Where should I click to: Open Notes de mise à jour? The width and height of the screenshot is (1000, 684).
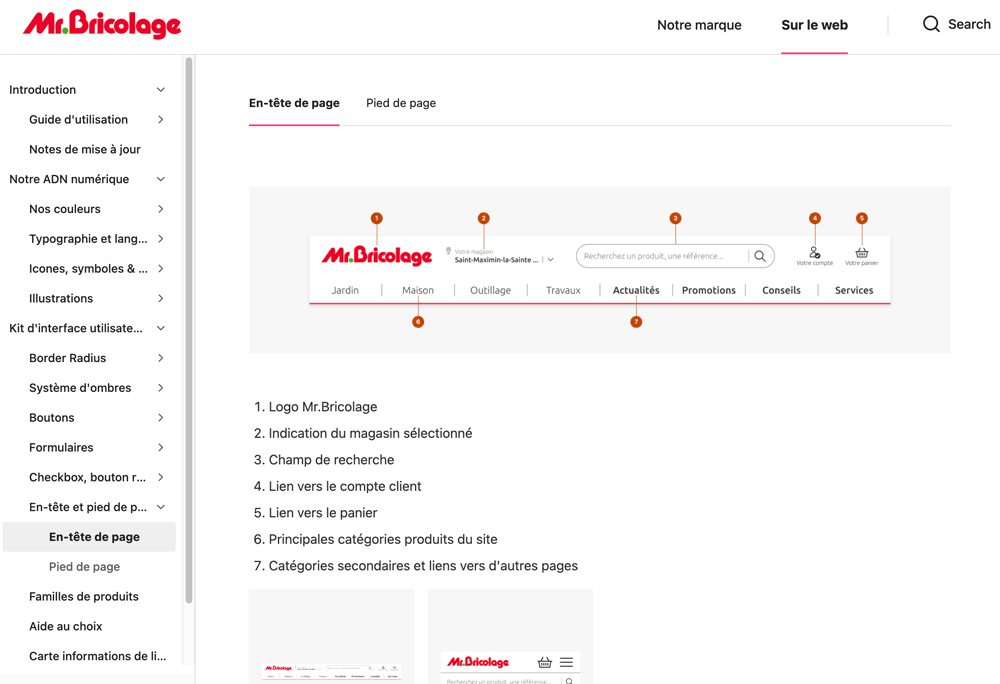coord(85,149)
